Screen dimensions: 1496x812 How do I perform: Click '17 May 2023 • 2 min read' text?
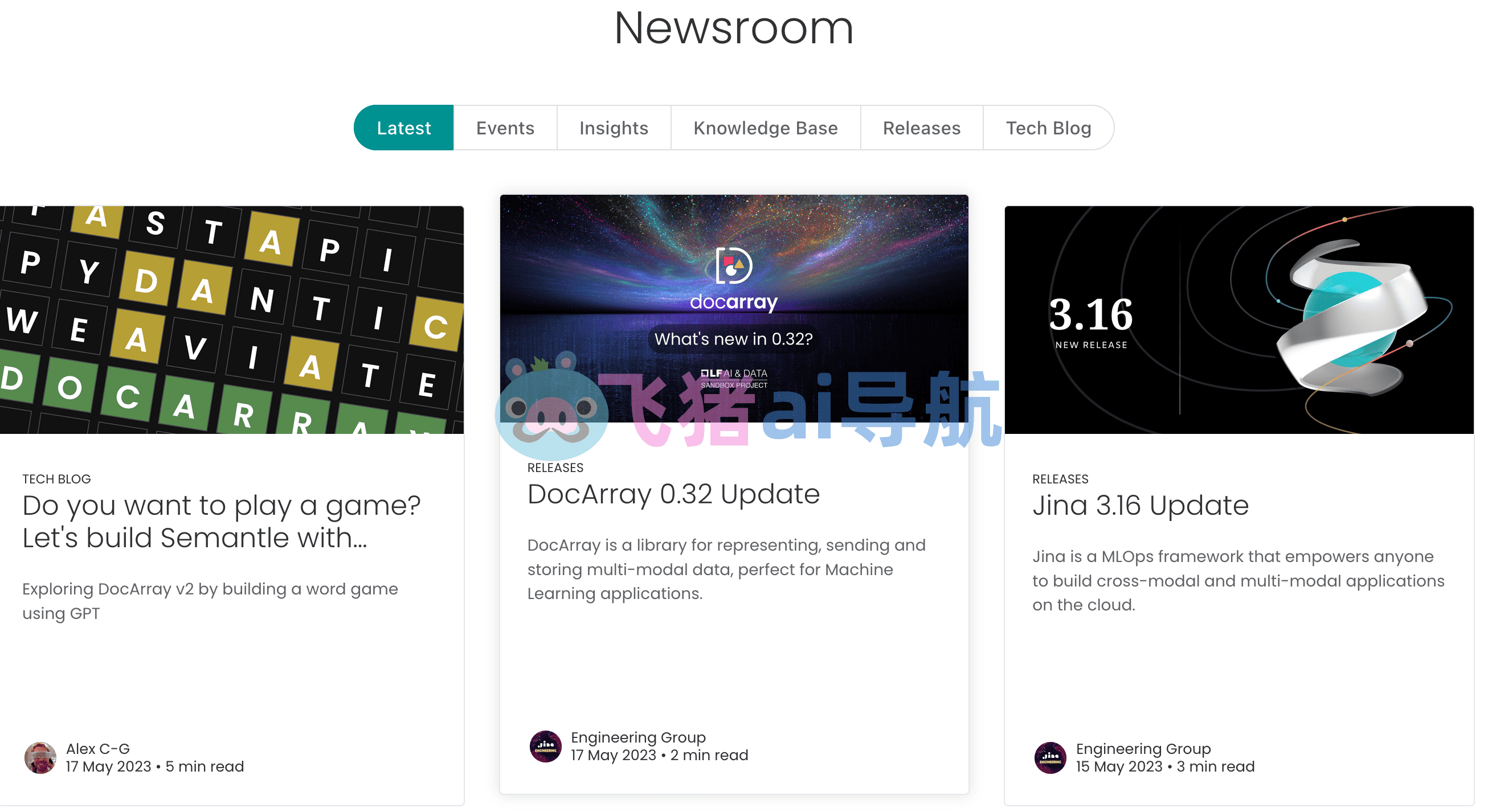coord(659,754)
